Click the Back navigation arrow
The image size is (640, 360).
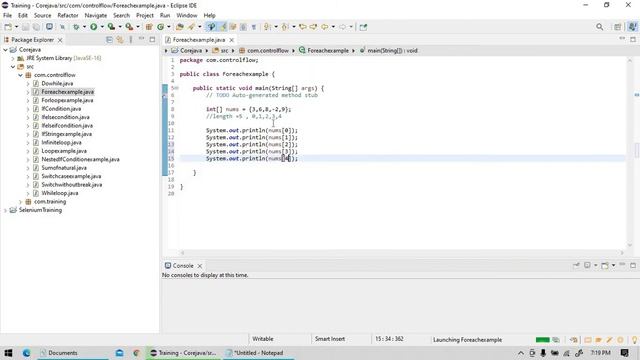[x=324, y=27]
